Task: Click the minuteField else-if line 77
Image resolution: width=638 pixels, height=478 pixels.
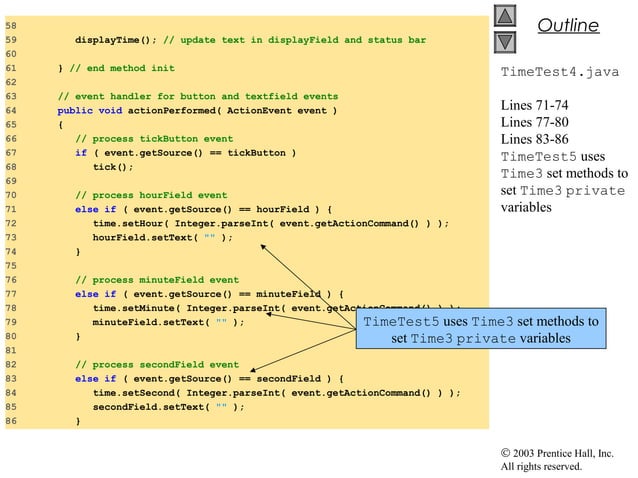Action: click(x=209, y=294)
